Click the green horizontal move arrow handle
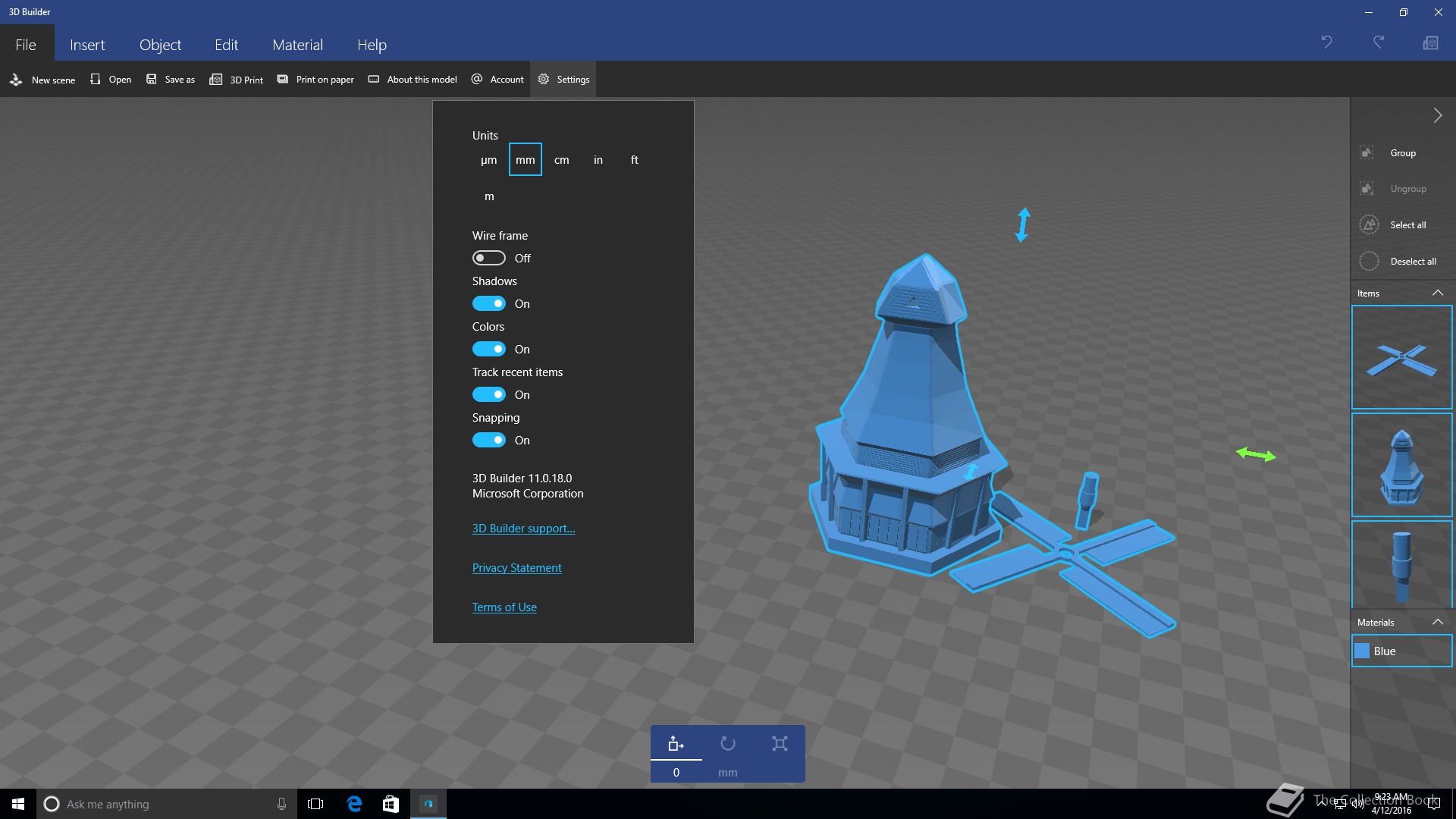The width and height of the screenshot is (1456, 819). click(x=1256, y=454)
